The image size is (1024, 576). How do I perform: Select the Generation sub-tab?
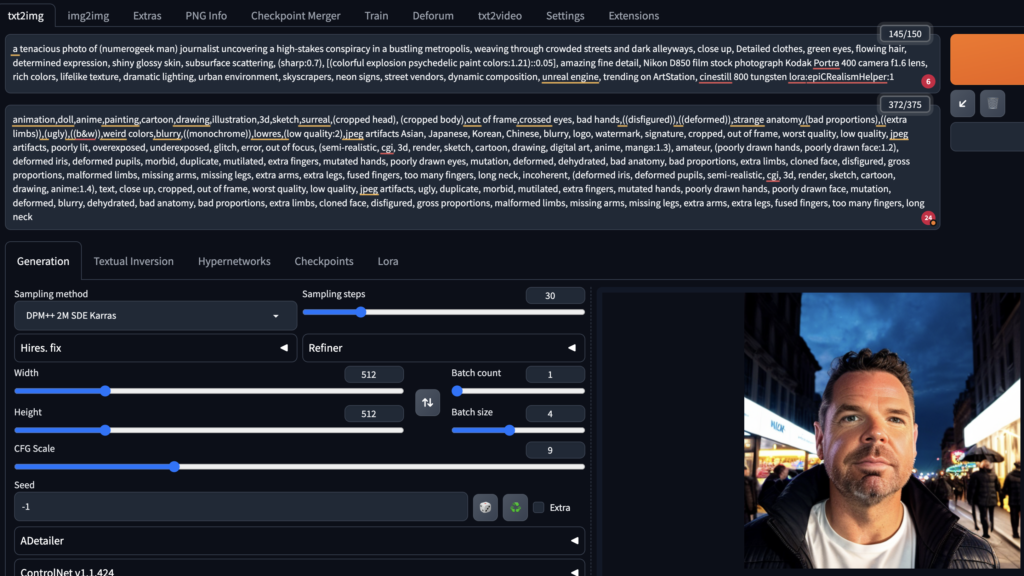(x=43, y=261)
